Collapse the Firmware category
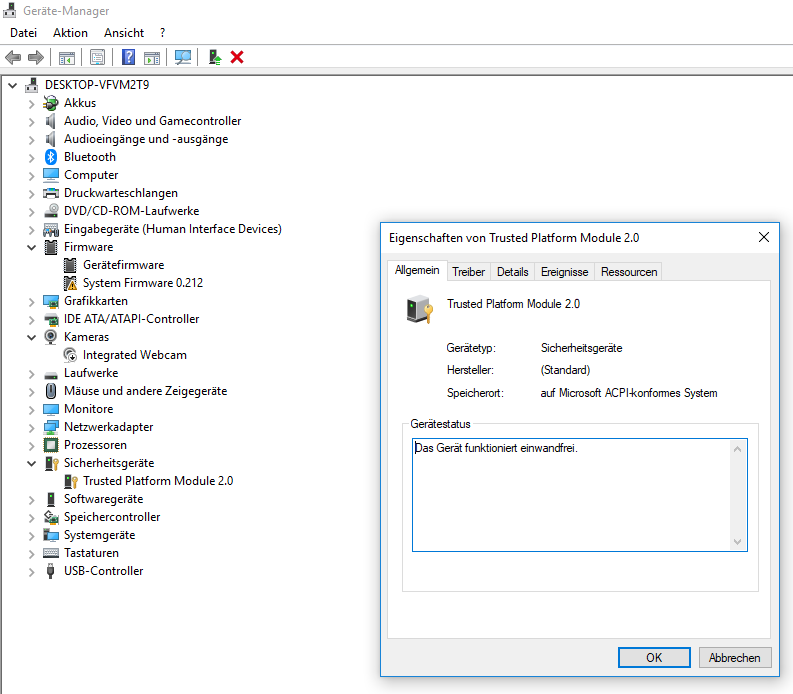 click(32, 247)
